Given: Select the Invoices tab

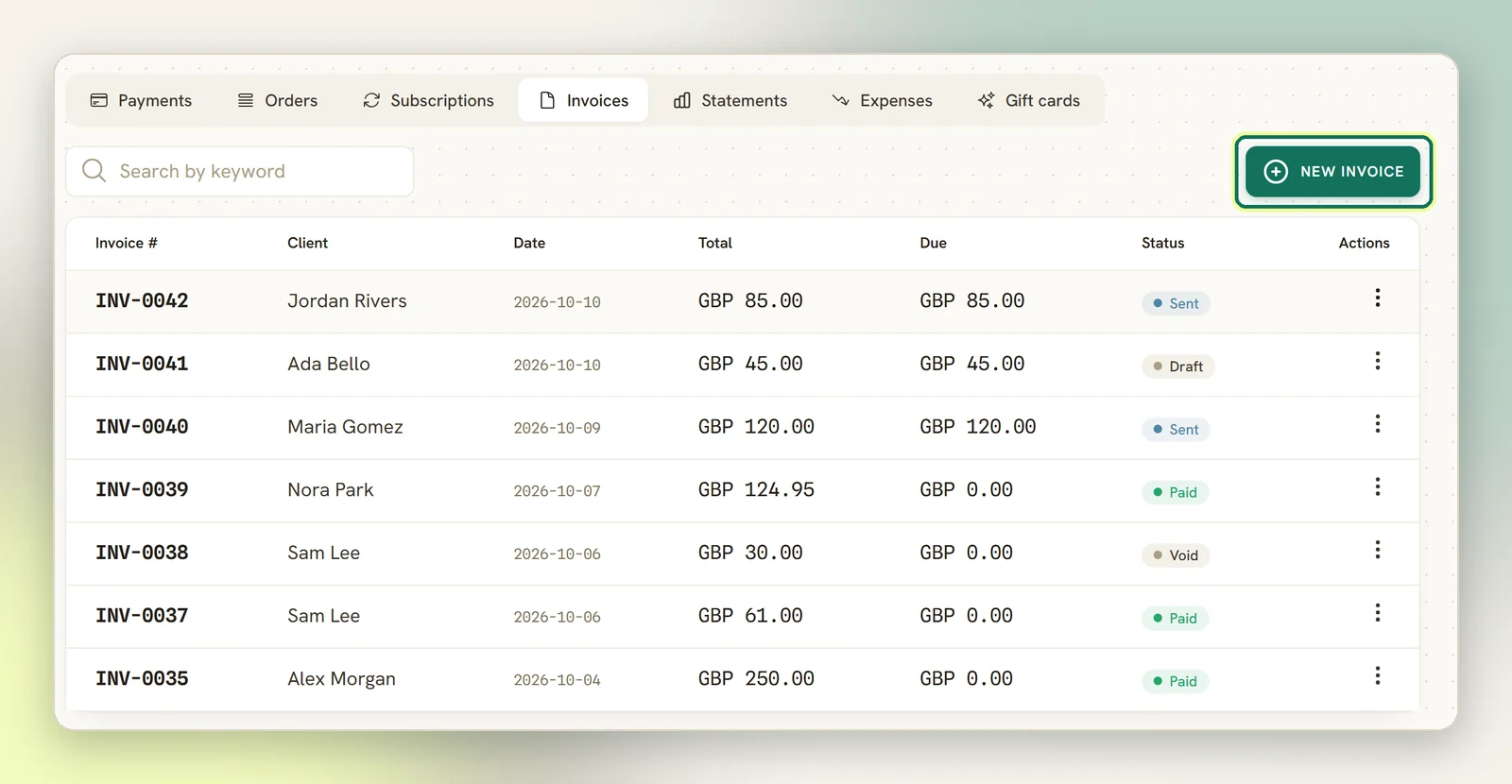Looking at the screenshot, I should tap(583, 100).
